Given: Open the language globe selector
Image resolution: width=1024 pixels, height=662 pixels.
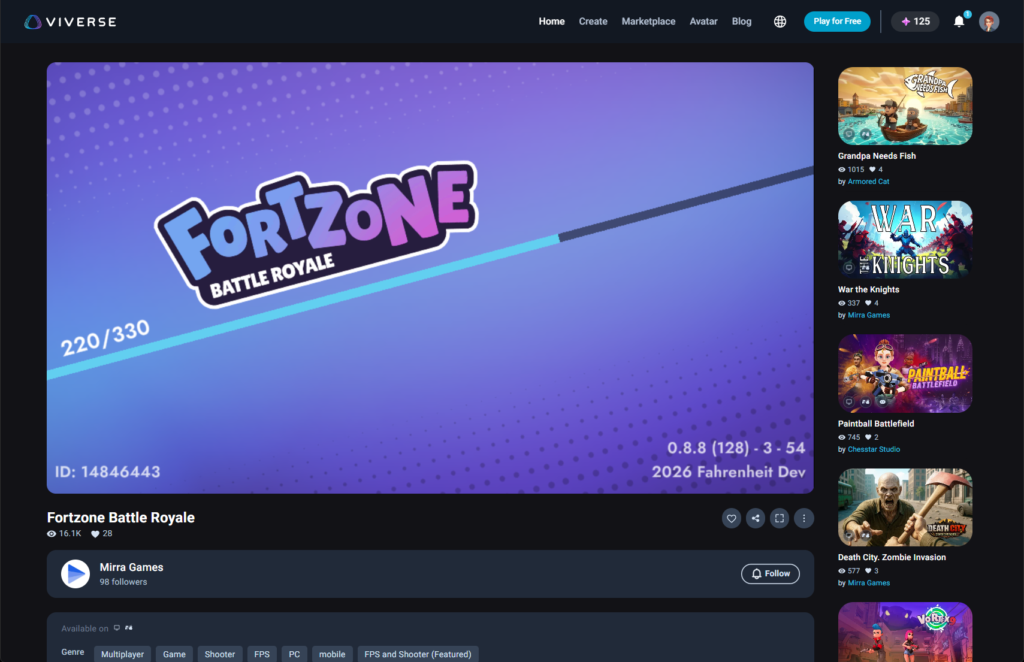Looking at the screenshot, I should click(x=780, y=22).
